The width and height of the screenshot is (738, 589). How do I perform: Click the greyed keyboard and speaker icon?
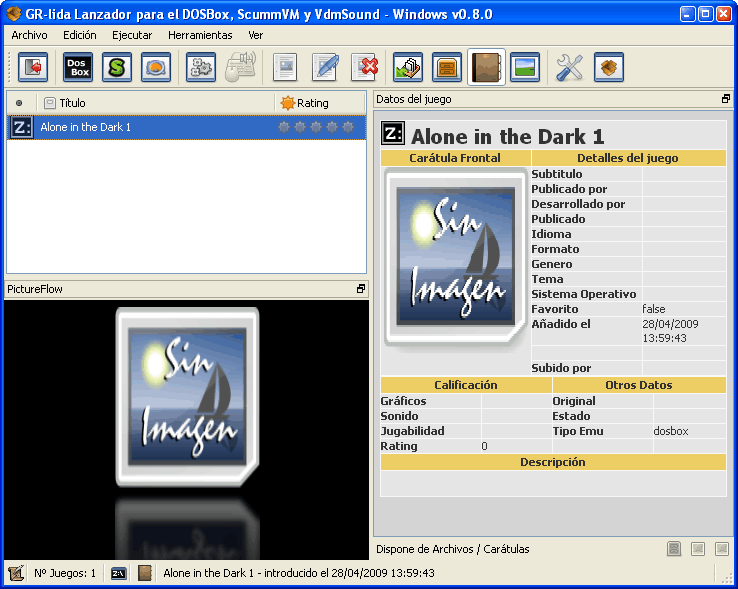pyautogui.click(x=241, y=67)
